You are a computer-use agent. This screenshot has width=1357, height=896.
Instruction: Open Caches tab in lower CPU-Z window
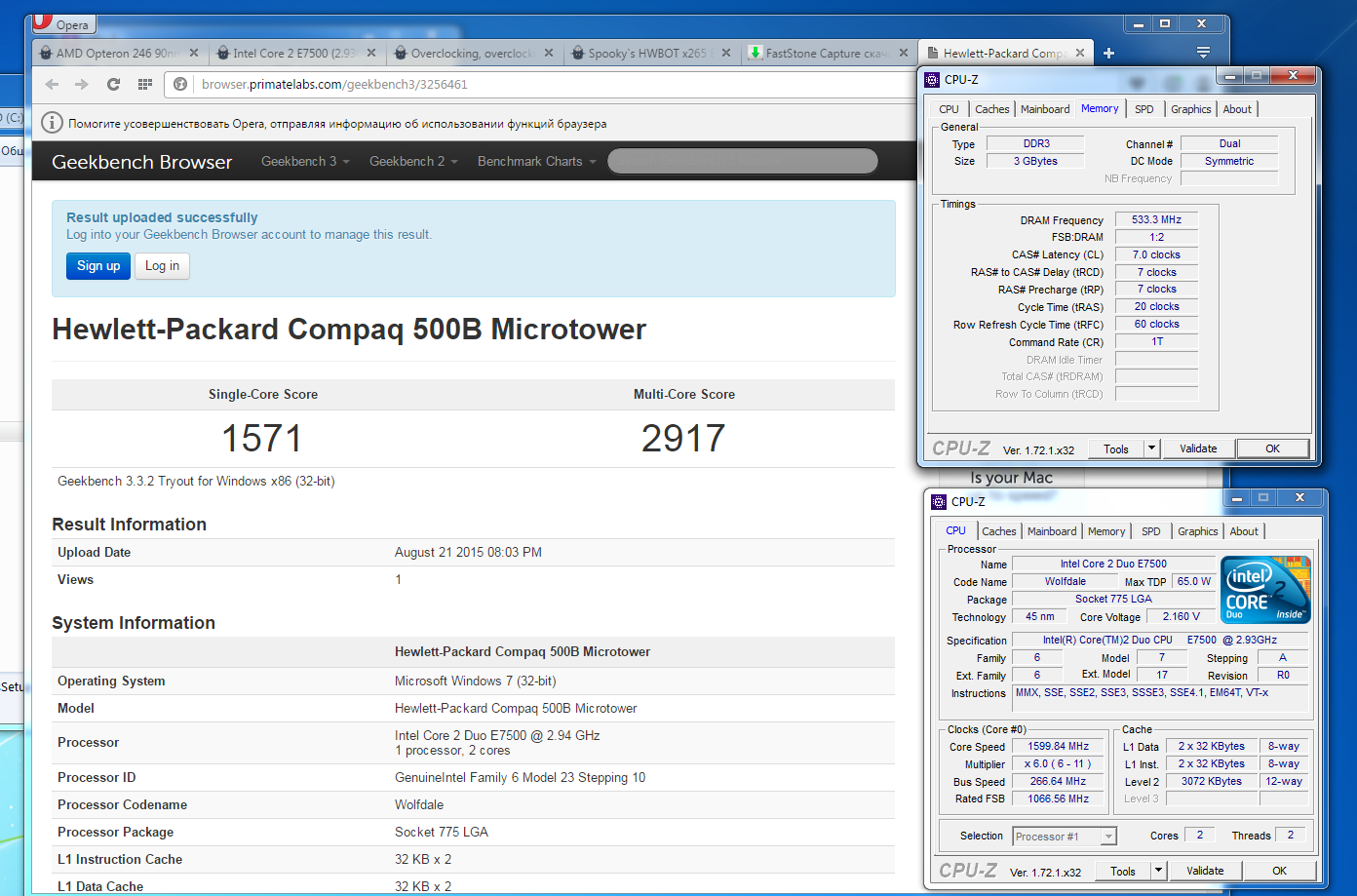999,531
